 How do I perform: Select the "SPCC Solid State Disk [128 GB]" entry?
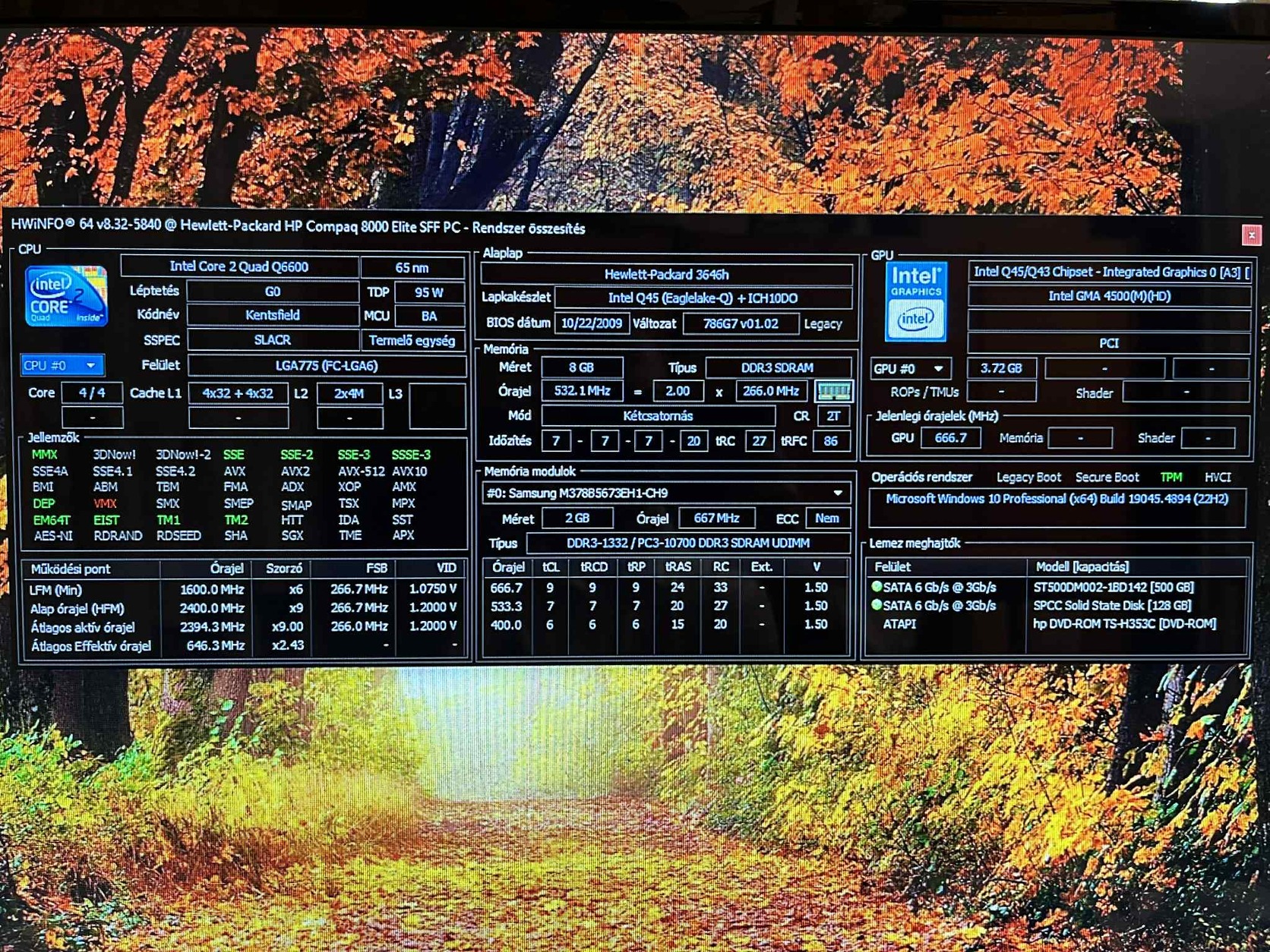point(1111,605)
